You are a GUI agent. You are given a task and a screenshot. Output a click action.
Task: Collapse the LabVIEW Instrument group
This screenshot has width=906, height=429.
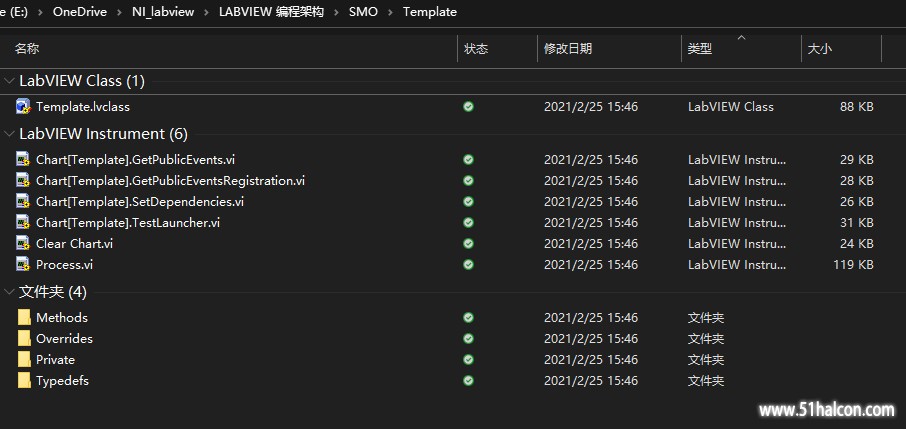coord(9,134)
